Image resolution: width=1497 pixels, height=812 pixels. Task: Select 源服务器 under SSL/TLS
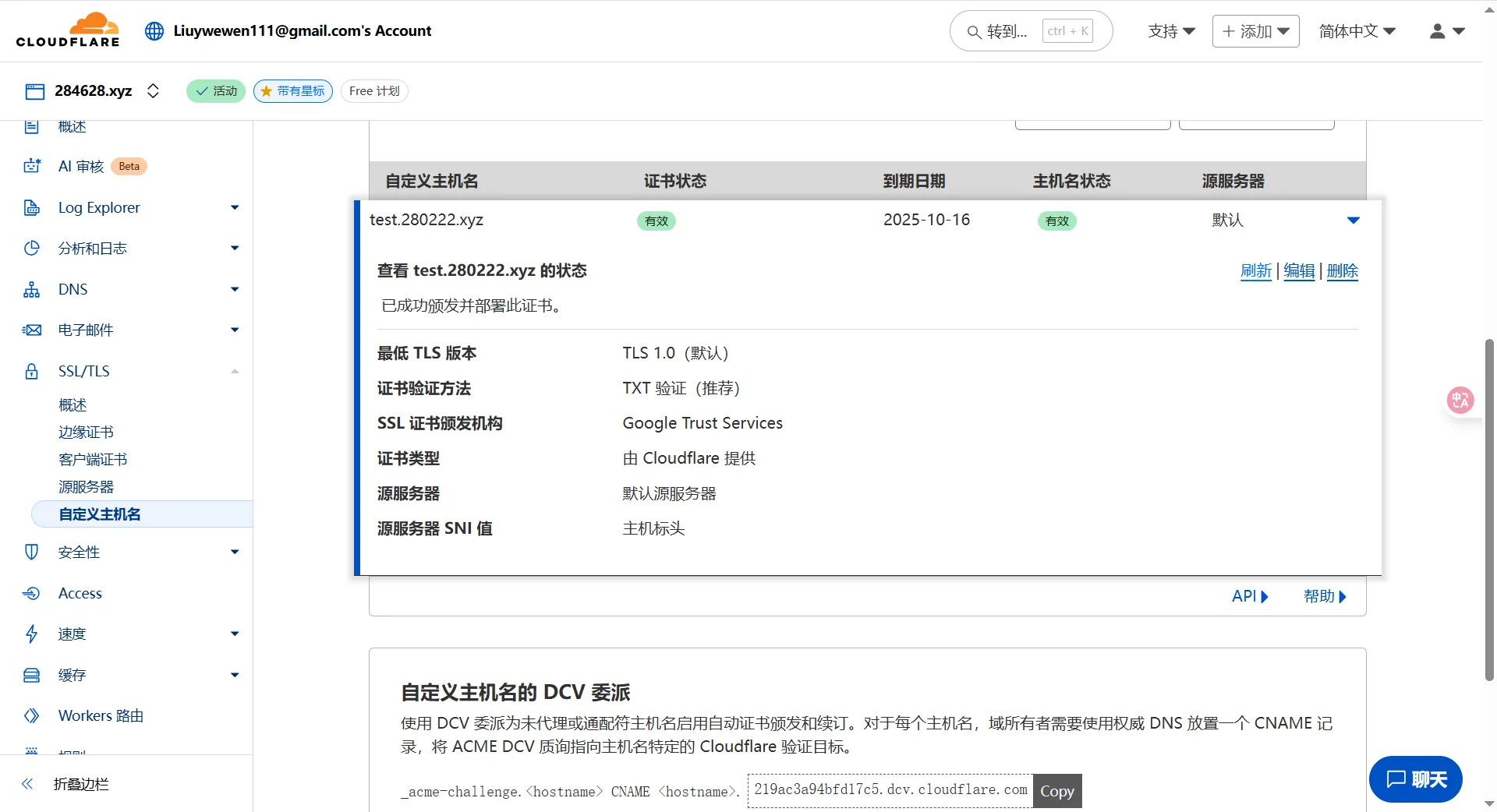[86, 487]
